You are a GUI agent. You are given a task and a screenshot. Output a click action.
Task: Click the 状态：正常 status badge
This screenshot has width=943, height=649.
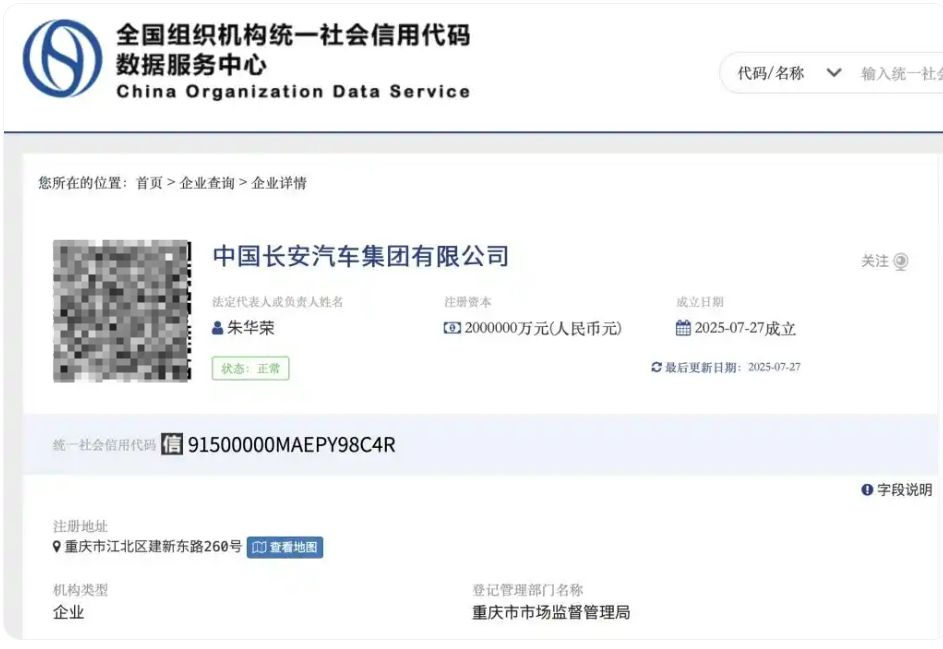click(x=250, y=368)
